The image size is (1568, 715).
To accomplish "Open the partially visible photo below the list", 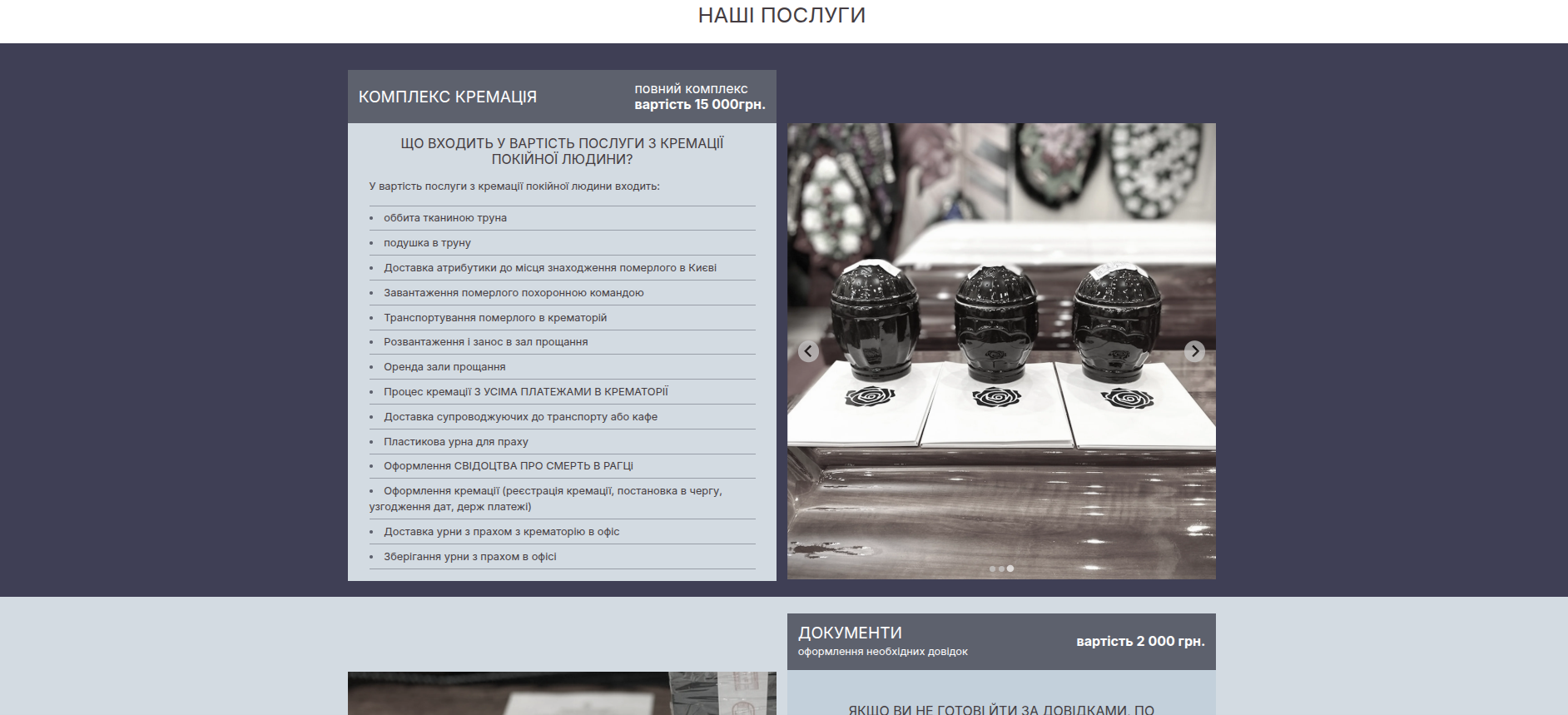I will click(x=562, y=693).
